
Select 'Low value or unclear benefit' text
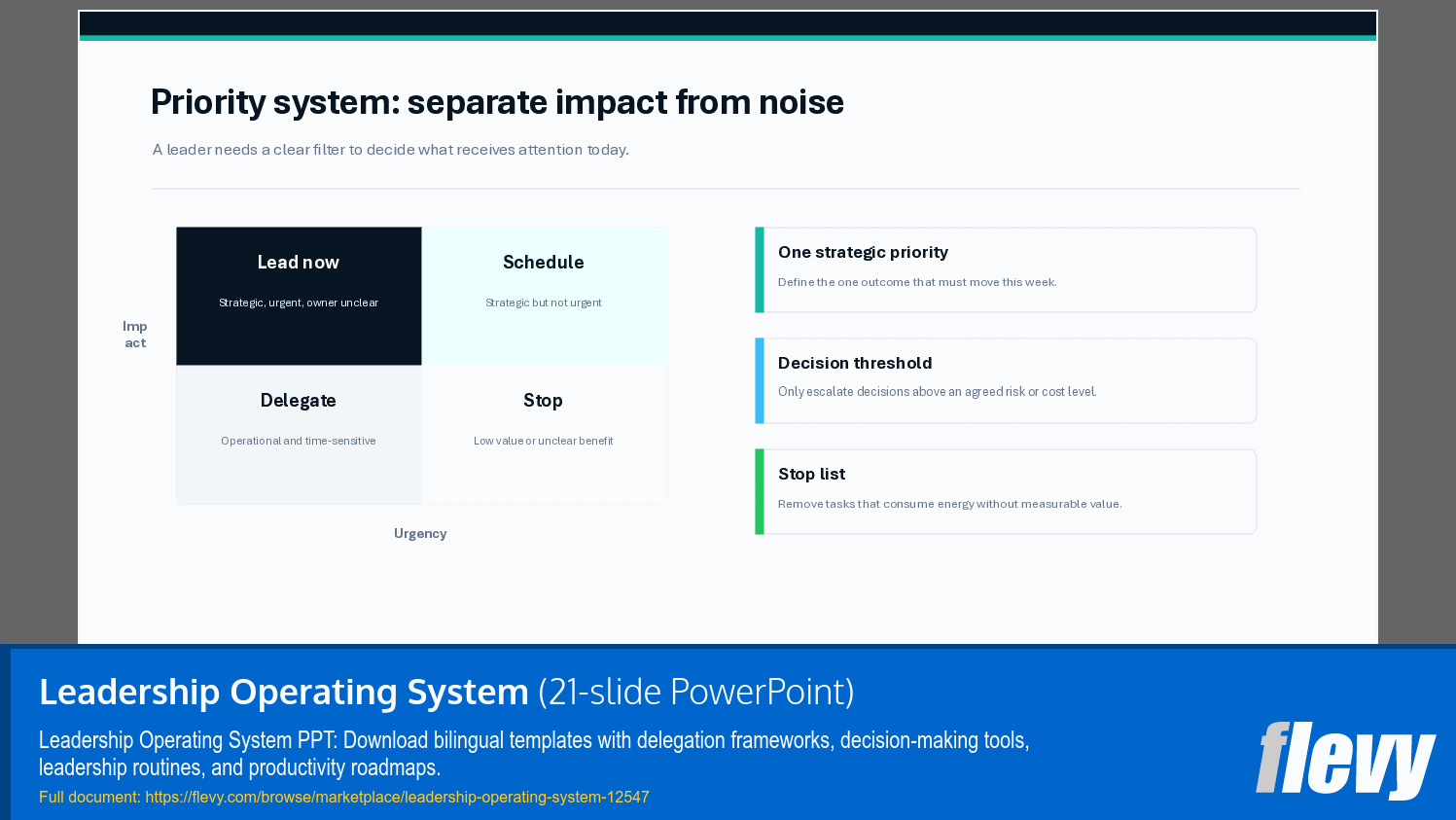point(544,441)
